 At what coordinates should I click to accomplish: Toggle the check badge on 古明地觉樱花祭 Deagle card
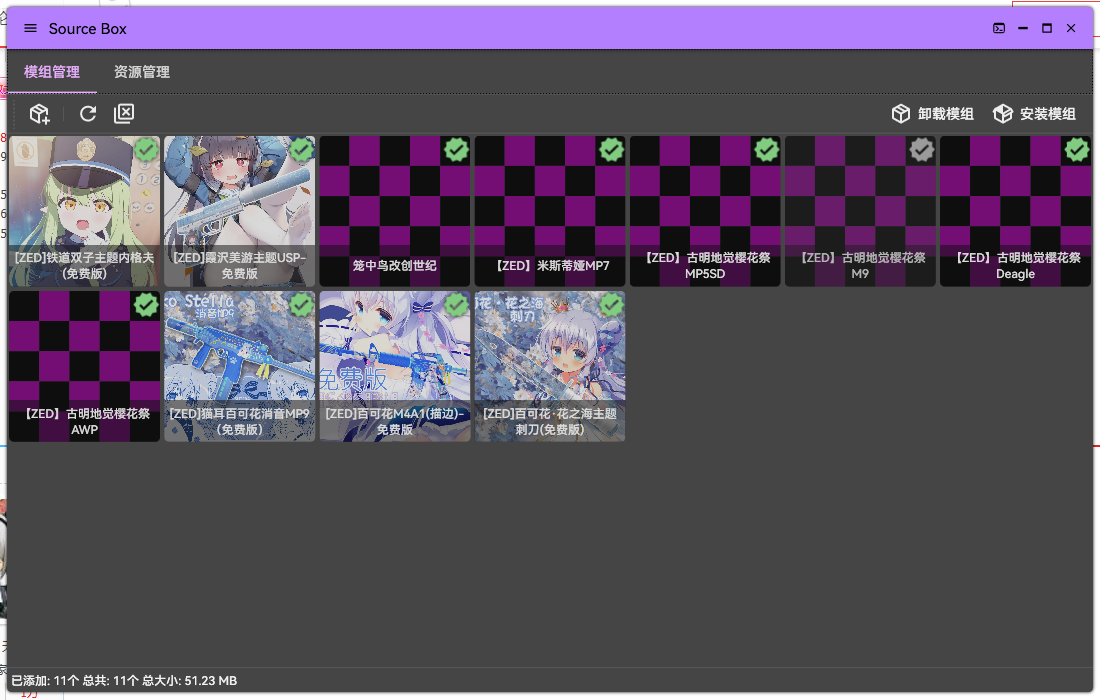pos(1077,149)
